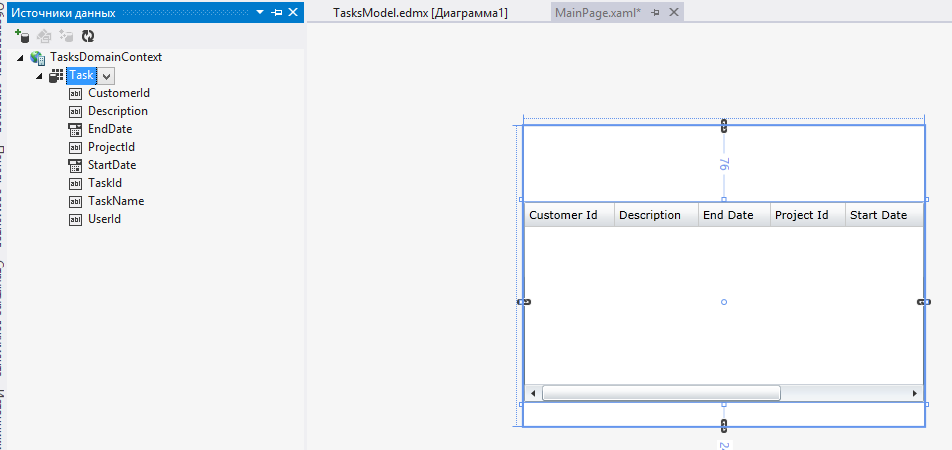
Task: Select the MainPage.xaml tab
Action: pos(597,13)
